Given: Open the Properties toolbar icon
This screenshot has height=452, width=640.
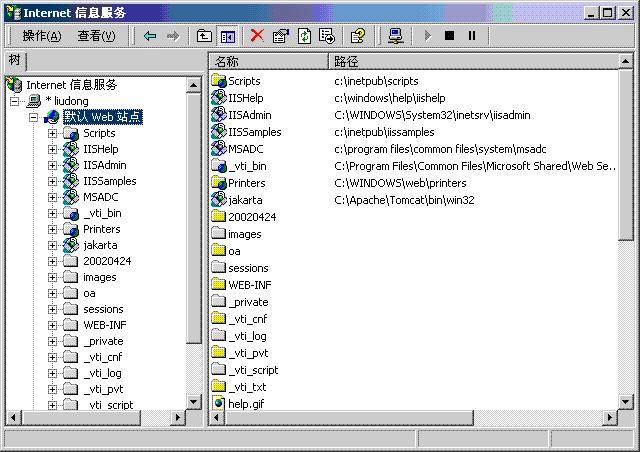Looking at the screenshot, I should pos(281,36).
